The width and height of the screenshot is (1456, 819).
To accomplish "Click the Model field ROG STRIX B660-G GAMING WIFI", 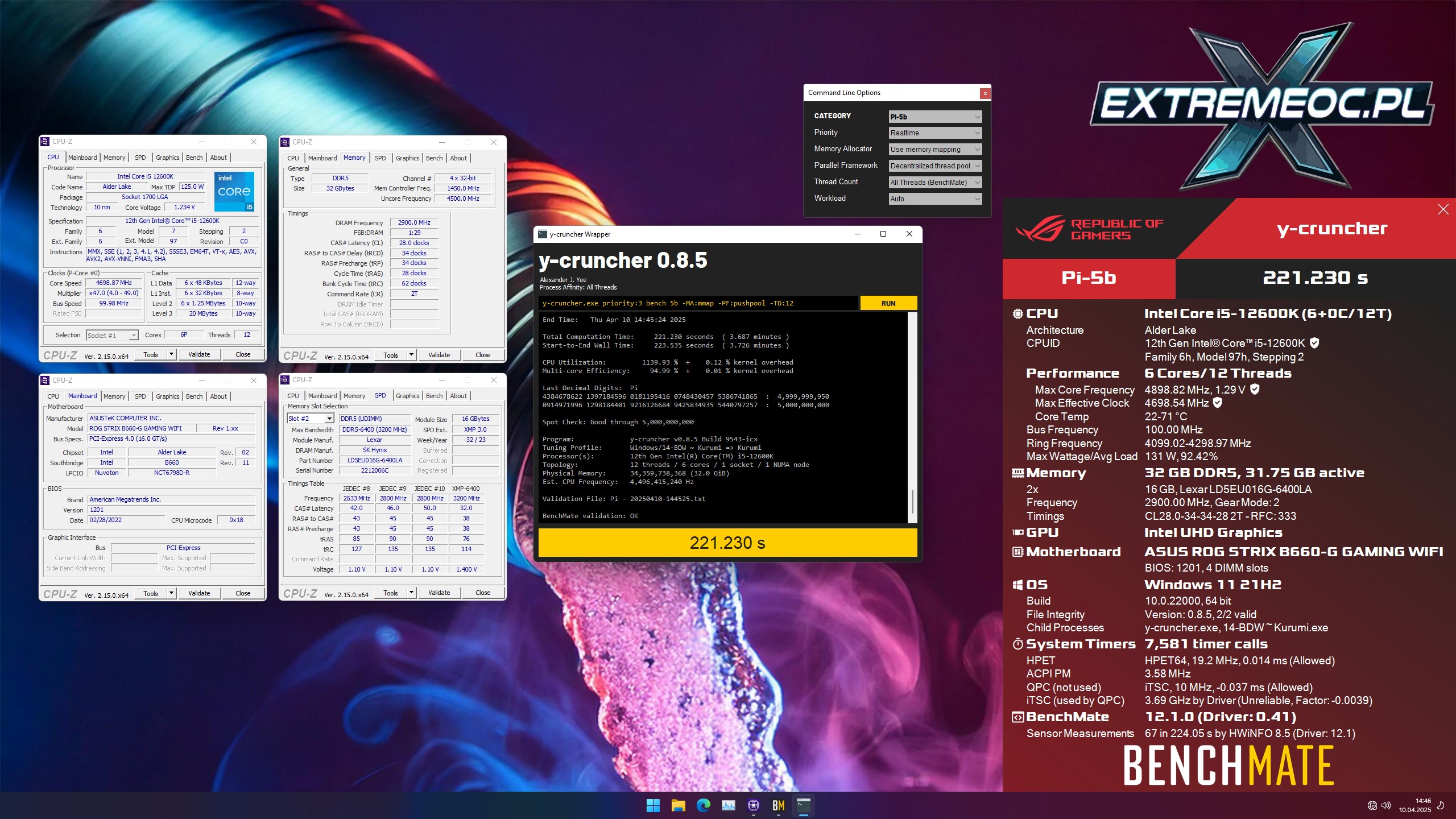I will 142,428.
